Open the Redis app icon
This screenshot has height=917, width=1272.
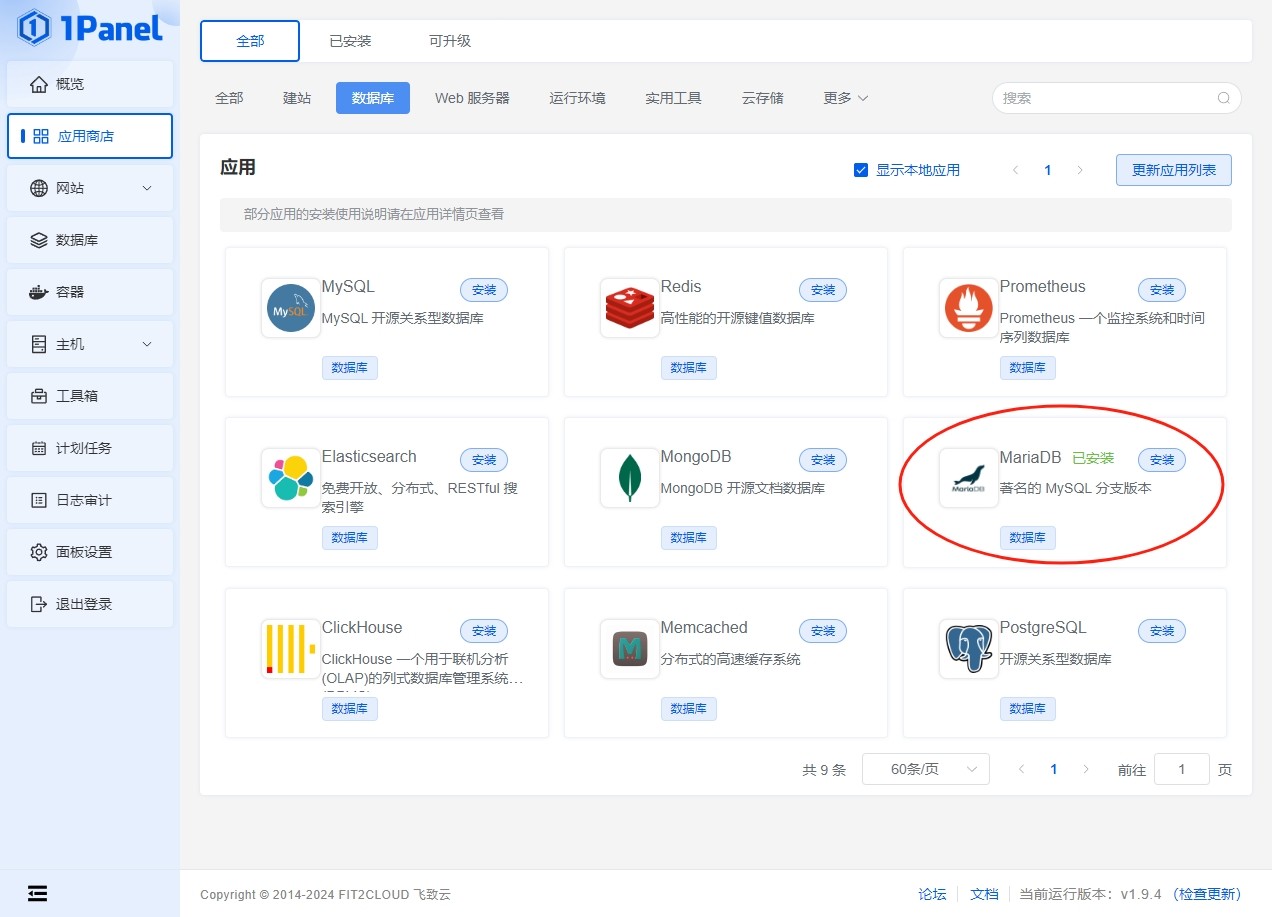630,308
